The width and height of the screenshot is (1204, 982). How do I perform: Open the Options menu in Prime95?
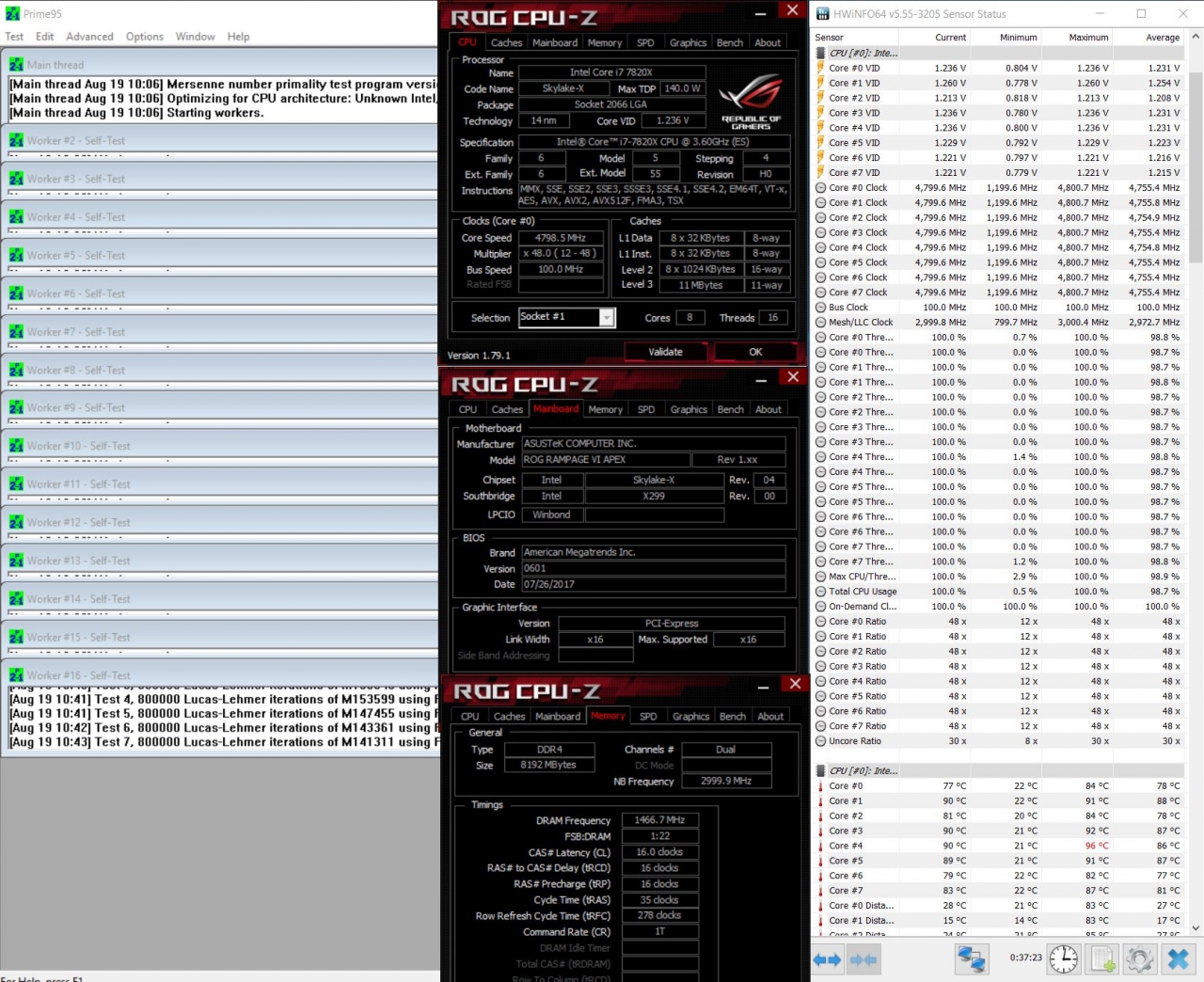pos(144,37)
